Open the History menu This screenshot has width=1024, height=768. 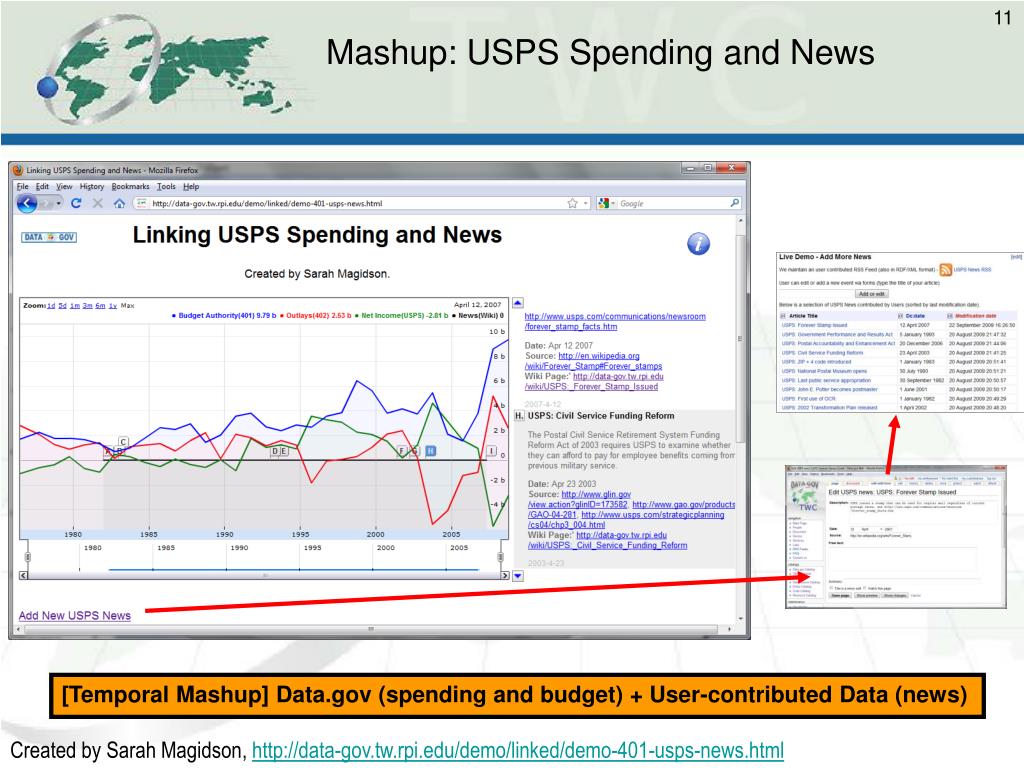coord(91,187)
